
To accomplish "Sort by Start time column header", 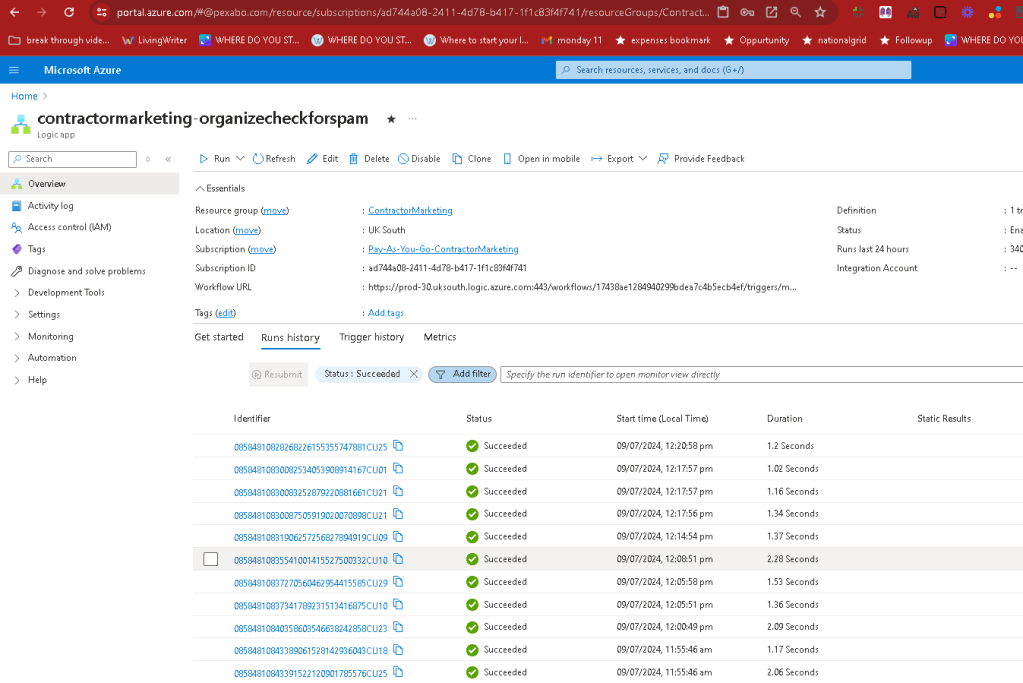I will (662, 419).
